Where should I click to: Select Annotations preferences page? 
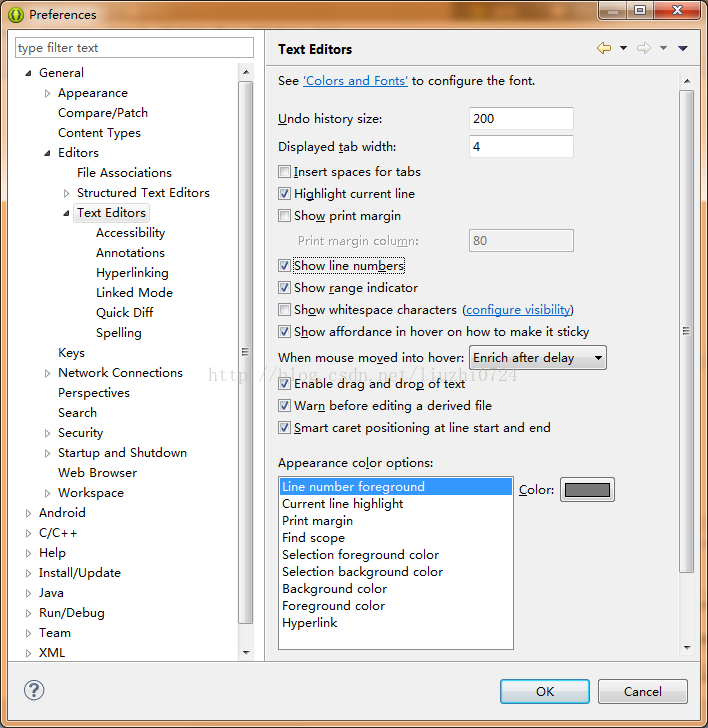(x=130, y=253)
